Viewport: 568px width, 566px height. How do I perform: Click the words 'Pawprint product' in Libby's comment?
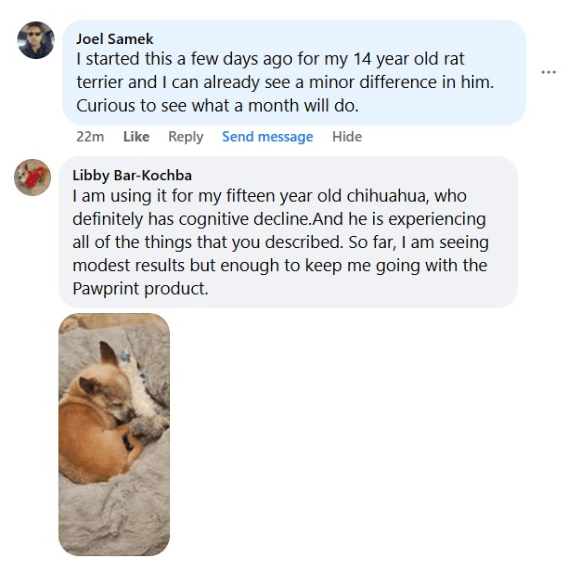click(x=140, y=288)
